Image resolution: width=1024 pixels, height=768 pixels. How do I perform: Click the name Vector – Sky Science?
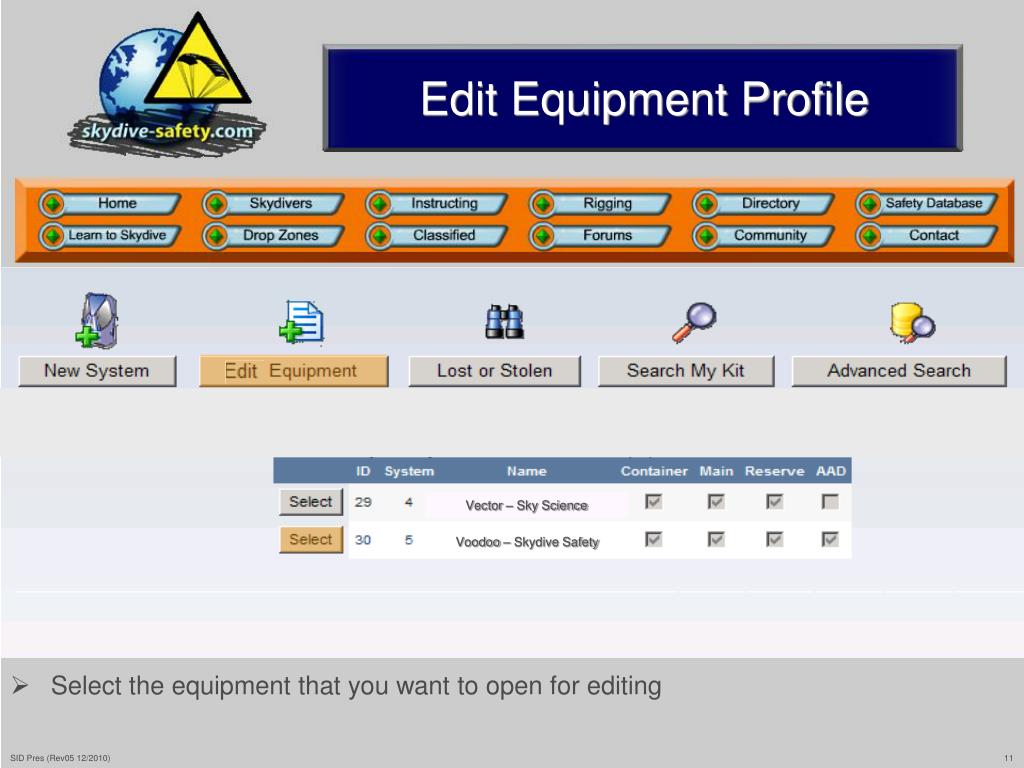point(526,505)
